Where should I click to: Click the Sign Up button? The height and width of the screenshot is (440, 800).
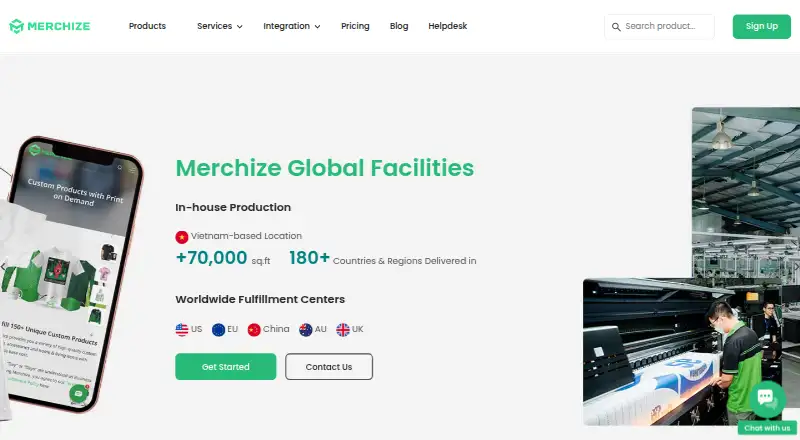(x=761, y=27)
